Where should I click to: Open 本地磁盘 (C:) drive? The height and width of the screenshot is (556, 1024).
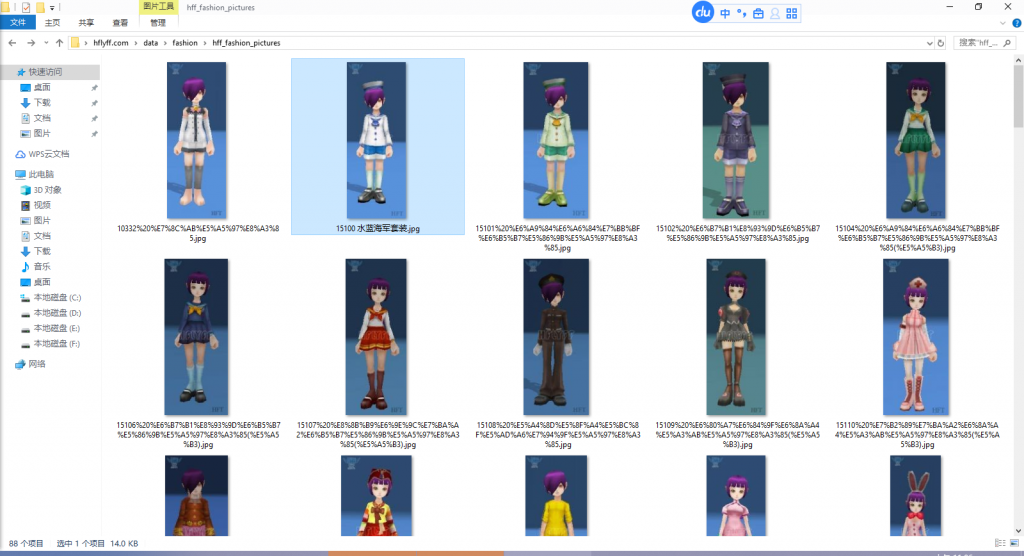click(x=51, y=297)
